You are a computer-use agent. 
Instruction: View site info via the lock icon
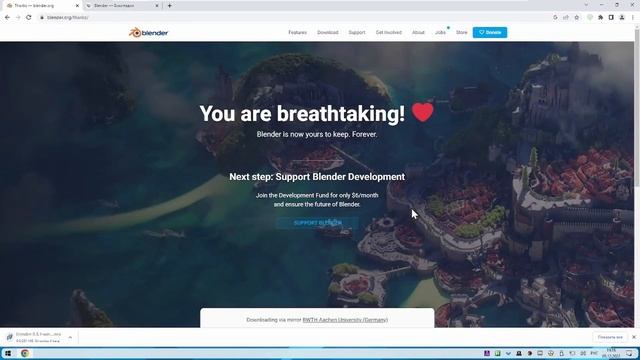[x=42, y=17]
